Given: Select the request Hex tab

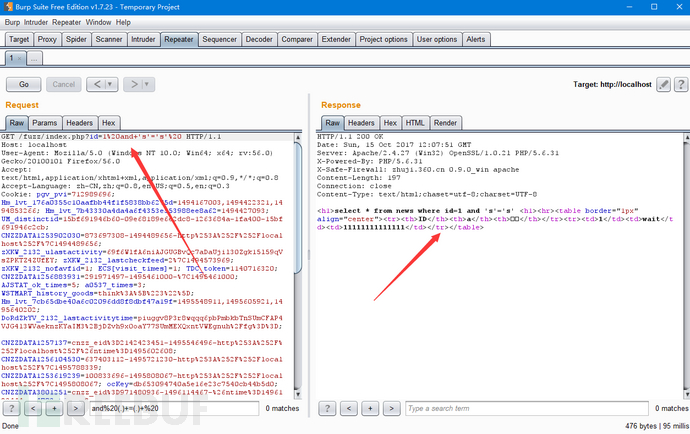Looking at the screenshot, I should click(109, 123).
